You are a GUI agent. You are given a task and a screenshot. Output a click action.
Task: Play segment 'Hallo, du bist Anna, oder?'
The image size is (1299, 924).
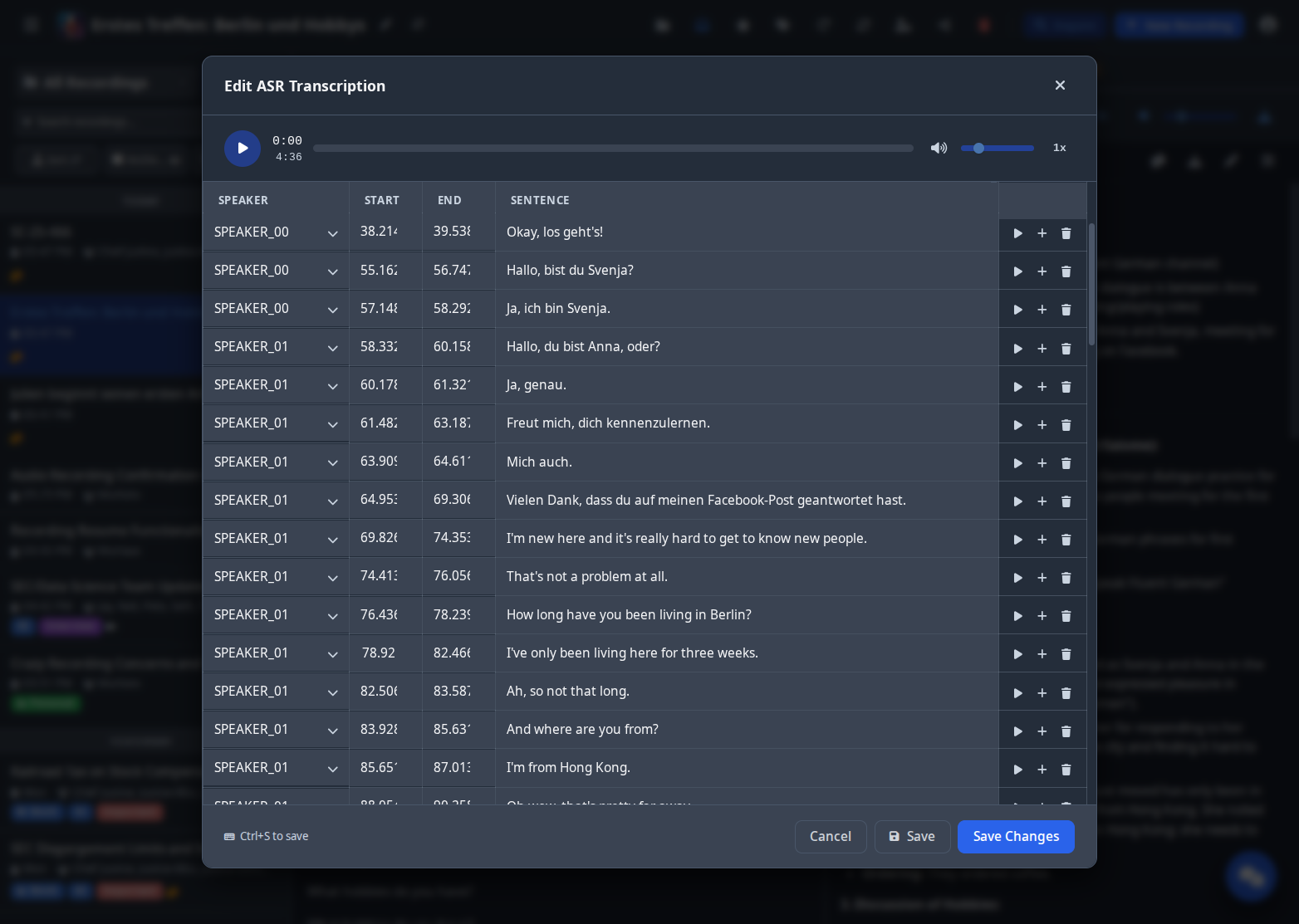[1017, 349]
